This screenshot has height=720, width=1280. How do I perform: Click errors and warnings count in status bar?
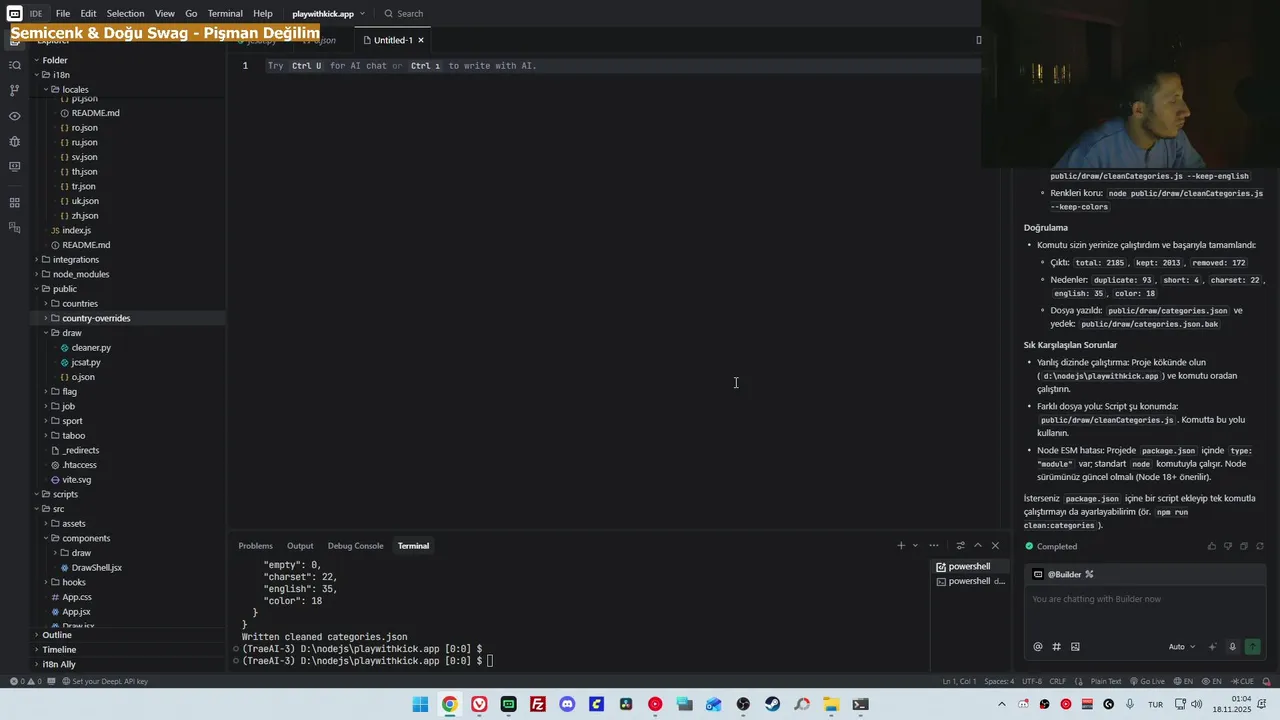point(25,682)
